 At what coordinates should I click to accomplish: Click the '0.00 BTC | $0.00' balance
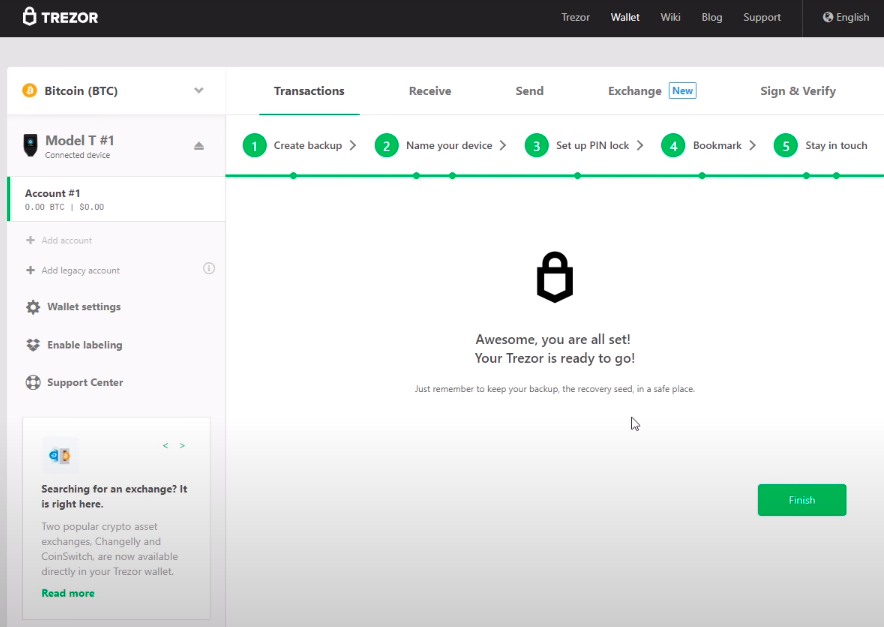(x=64, y=207)
